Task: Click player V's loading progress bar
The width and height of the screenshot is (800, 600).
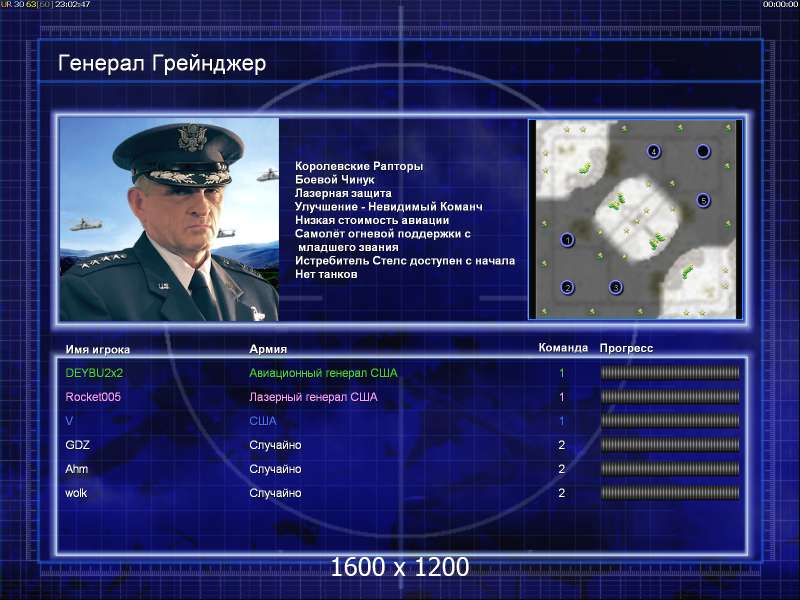Action: pos(670,421)
